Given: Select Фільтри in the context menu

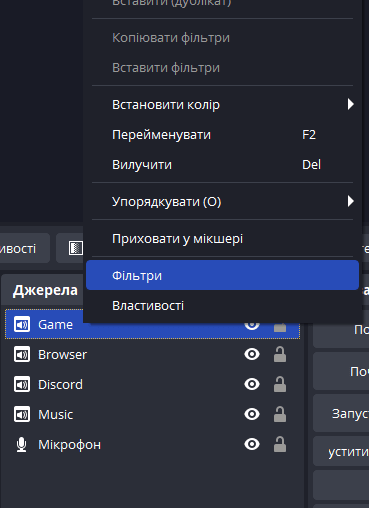Looking at the screenshot, I should (x=222, y=275).
